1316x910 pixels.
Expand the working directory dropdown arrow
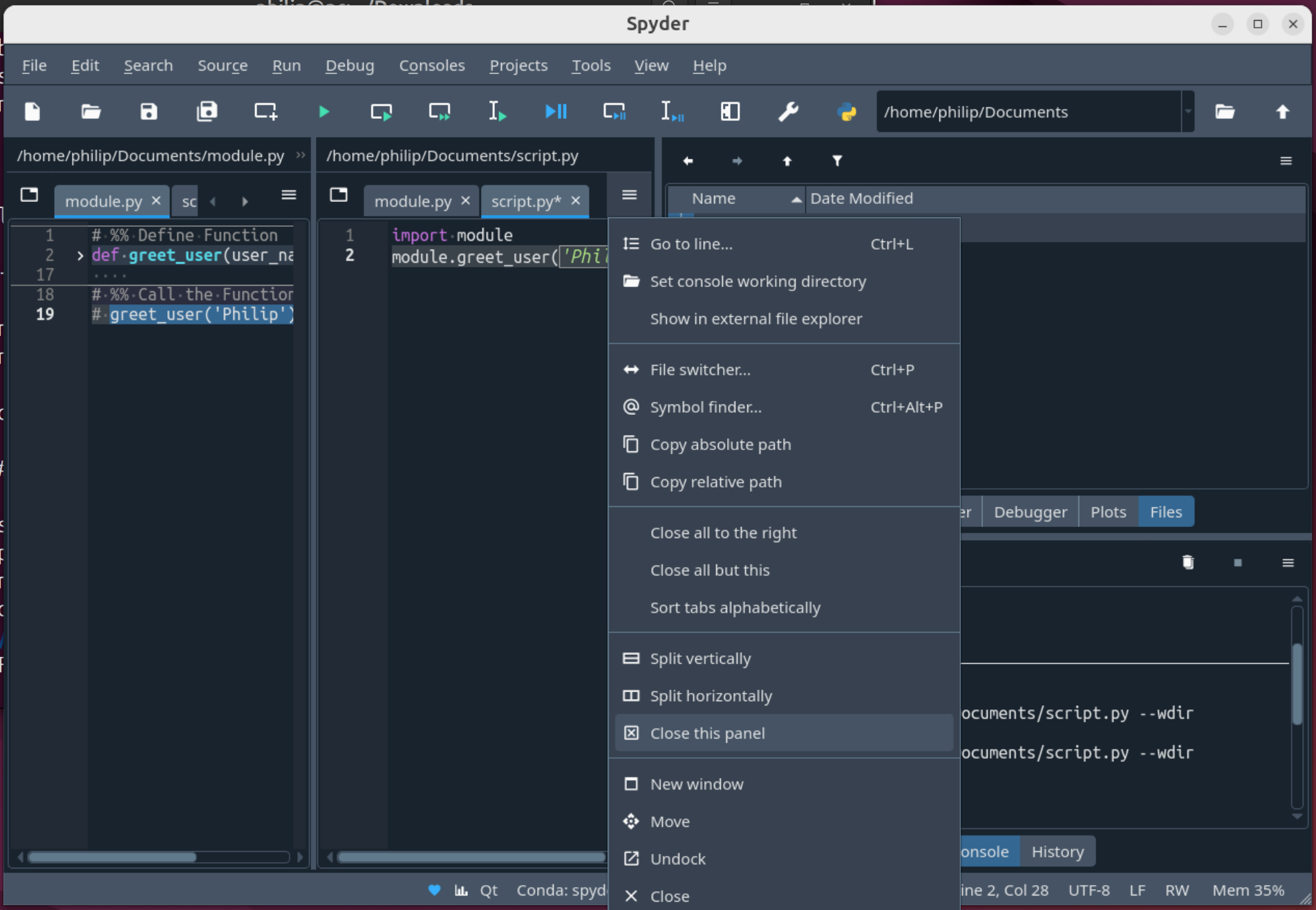(1188, 111)
